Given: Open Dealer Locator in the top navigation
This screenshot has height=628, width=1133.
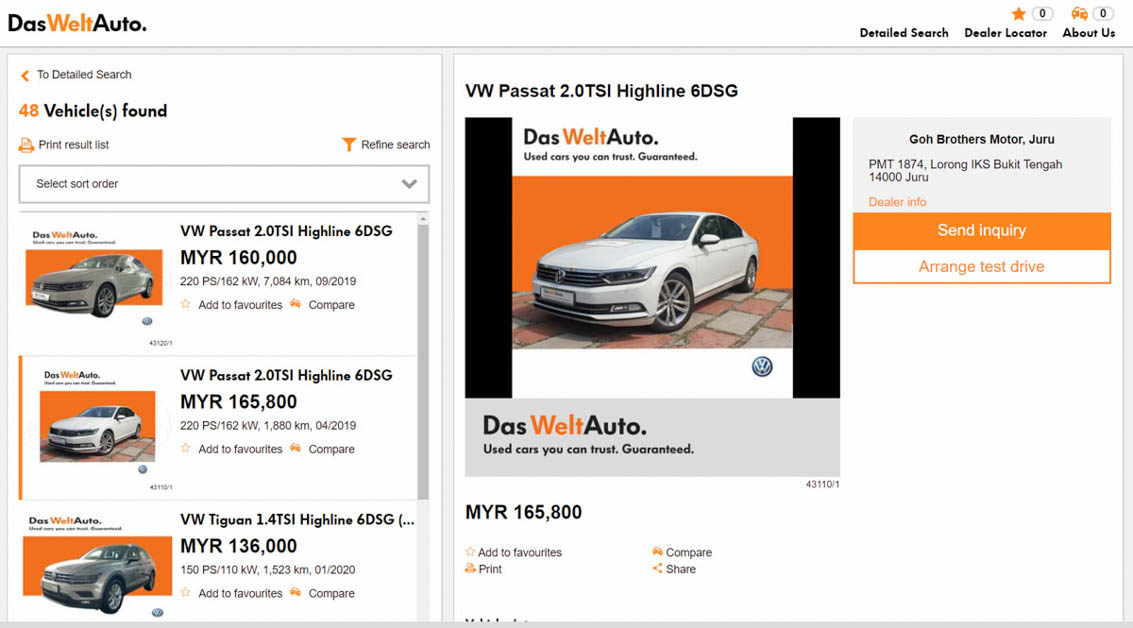Looking at the screenshot, I should 1005,33.
